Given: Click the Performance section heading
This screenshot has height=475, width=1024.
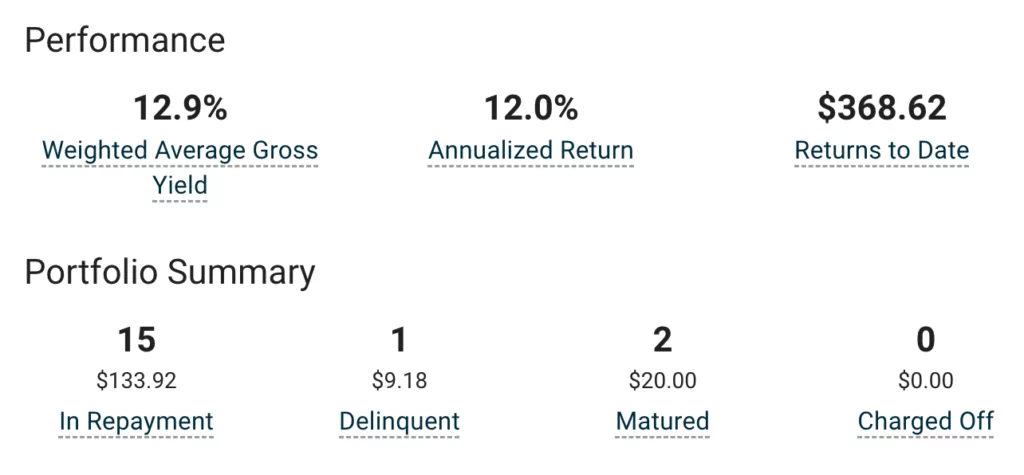Looking at the screenshot, I should point(125,41).
